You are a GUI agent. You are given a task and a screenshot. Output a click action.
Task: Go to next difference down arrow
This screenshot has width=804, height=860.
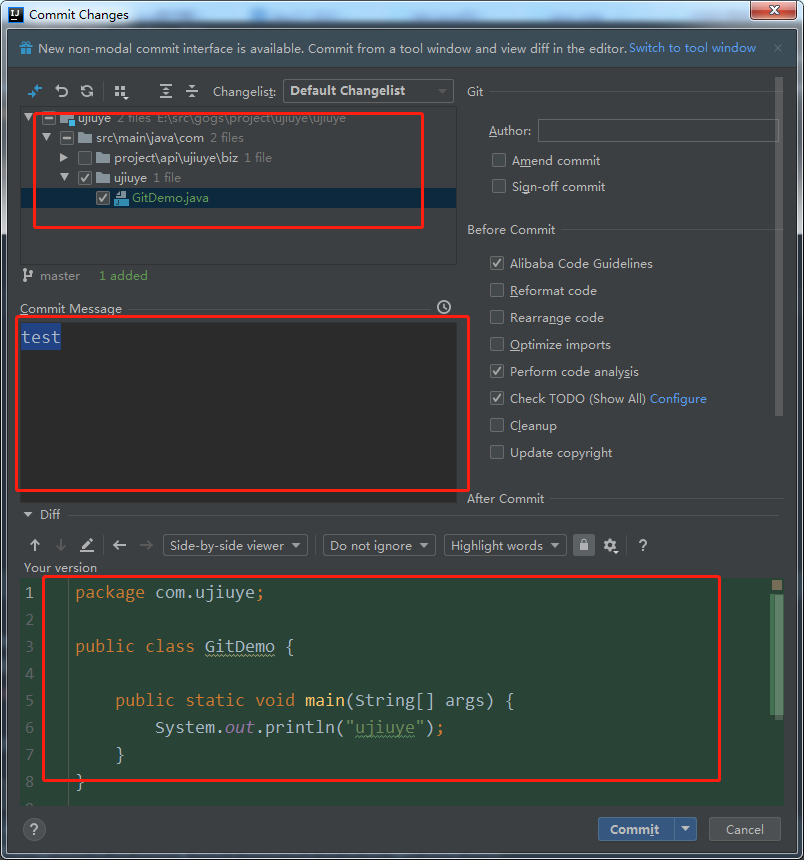click(x=61, y=545)
